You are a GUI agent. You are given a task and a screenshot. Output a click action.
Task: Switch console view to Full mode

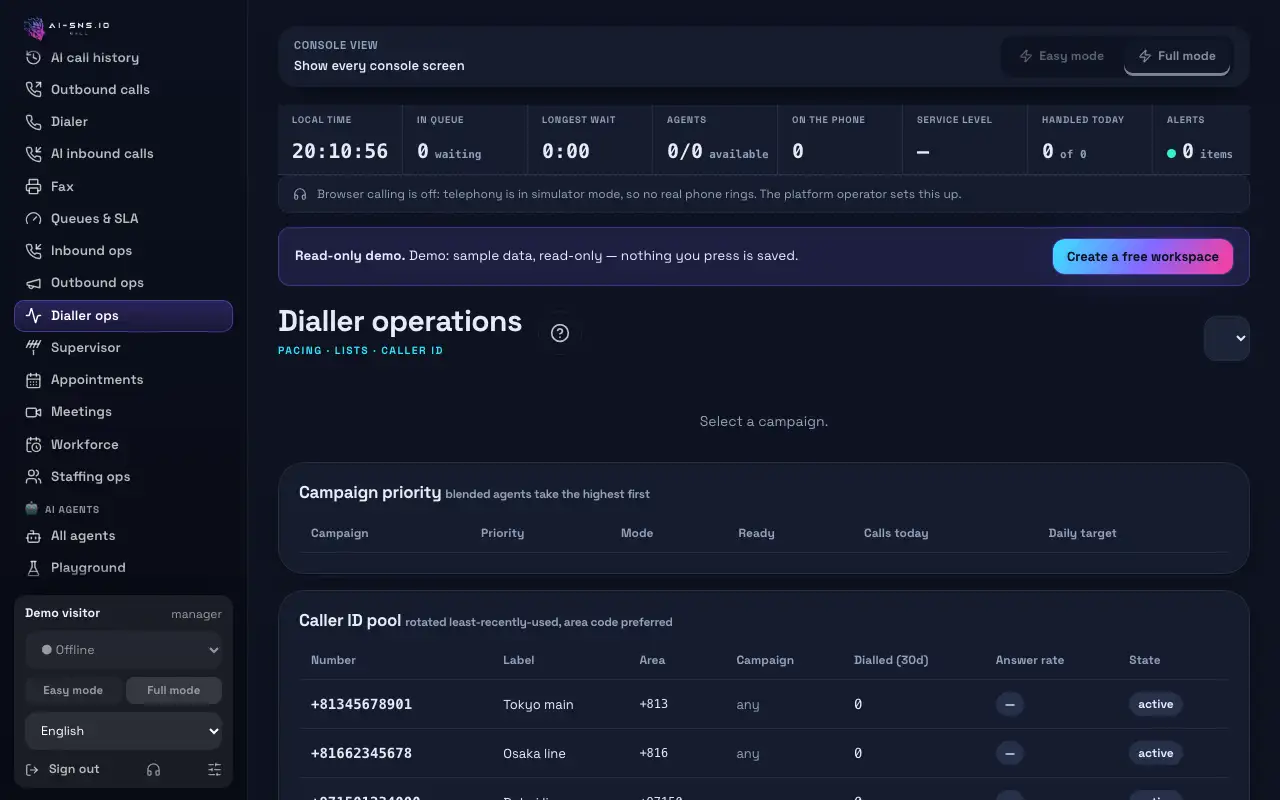1177,56
